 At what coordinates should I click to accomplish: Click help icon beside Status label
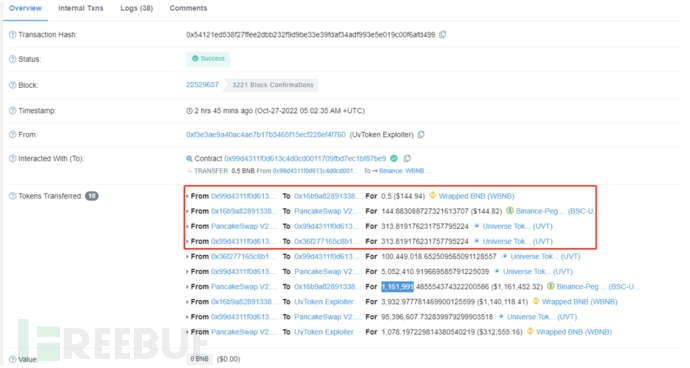click(12, 59)
